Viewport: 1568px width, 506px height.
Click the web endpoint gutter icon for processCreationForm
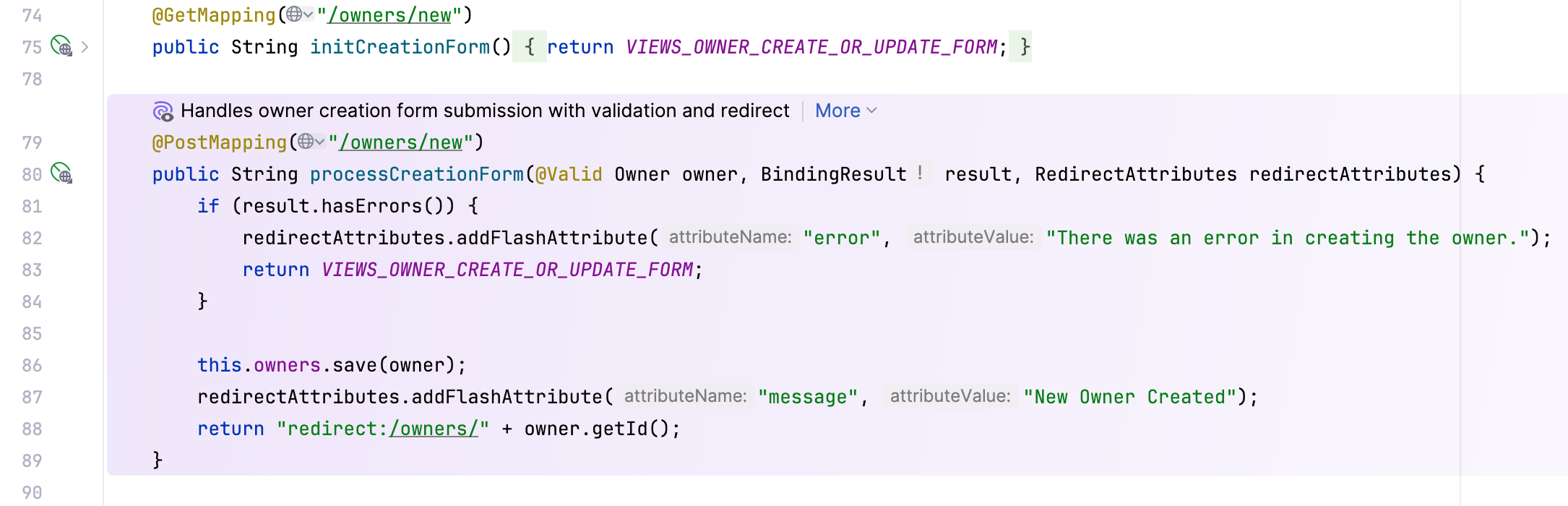click(x=61, y=174)
